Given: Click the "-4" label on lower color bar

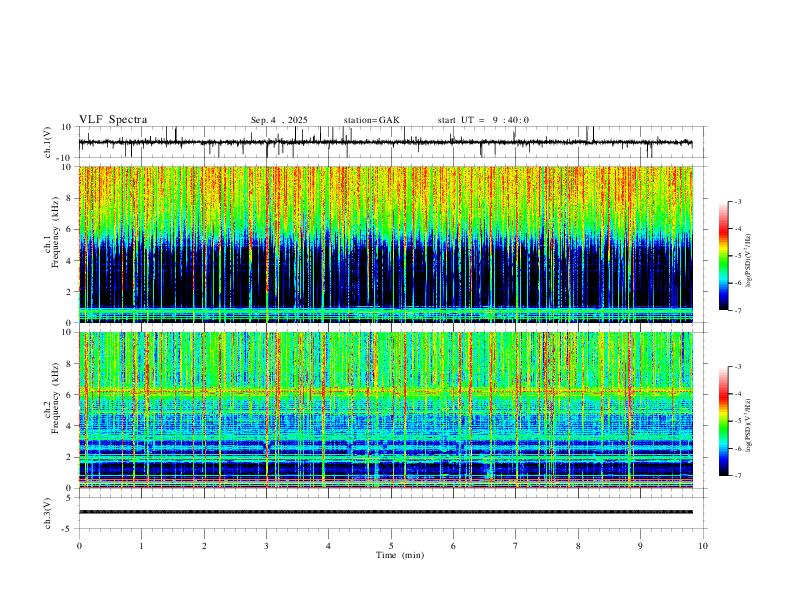Looking at the screenshot, I should (x=737, y=394).
